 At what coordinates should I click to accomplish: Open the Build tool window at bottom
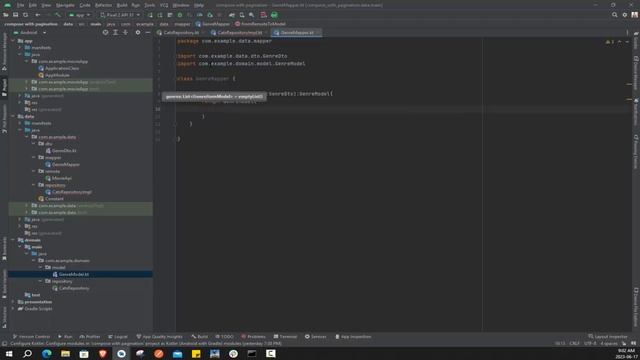(199, 336)
